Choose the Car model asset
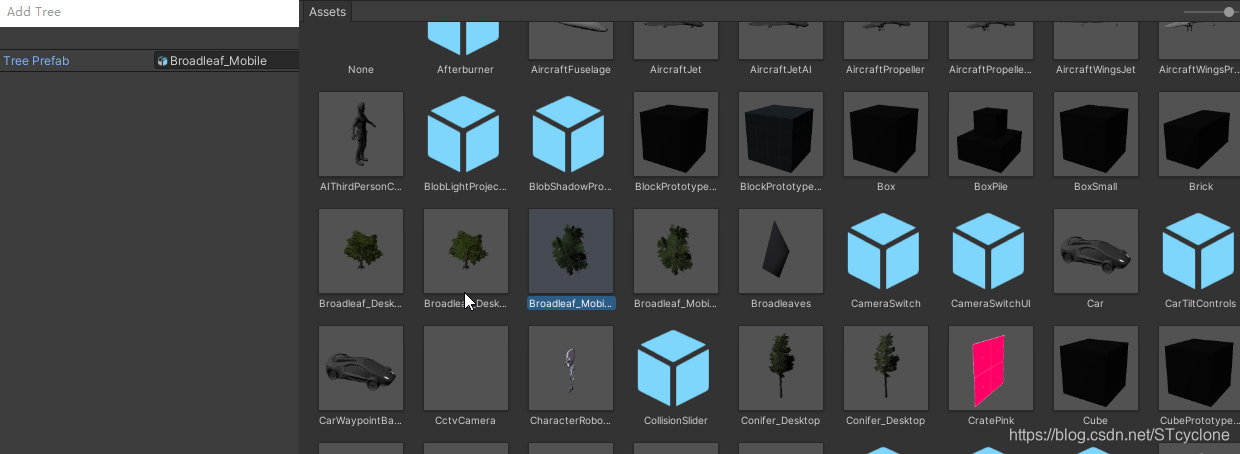The width and height of the screenshot is (1240, 454). [x=1095, y=251]
